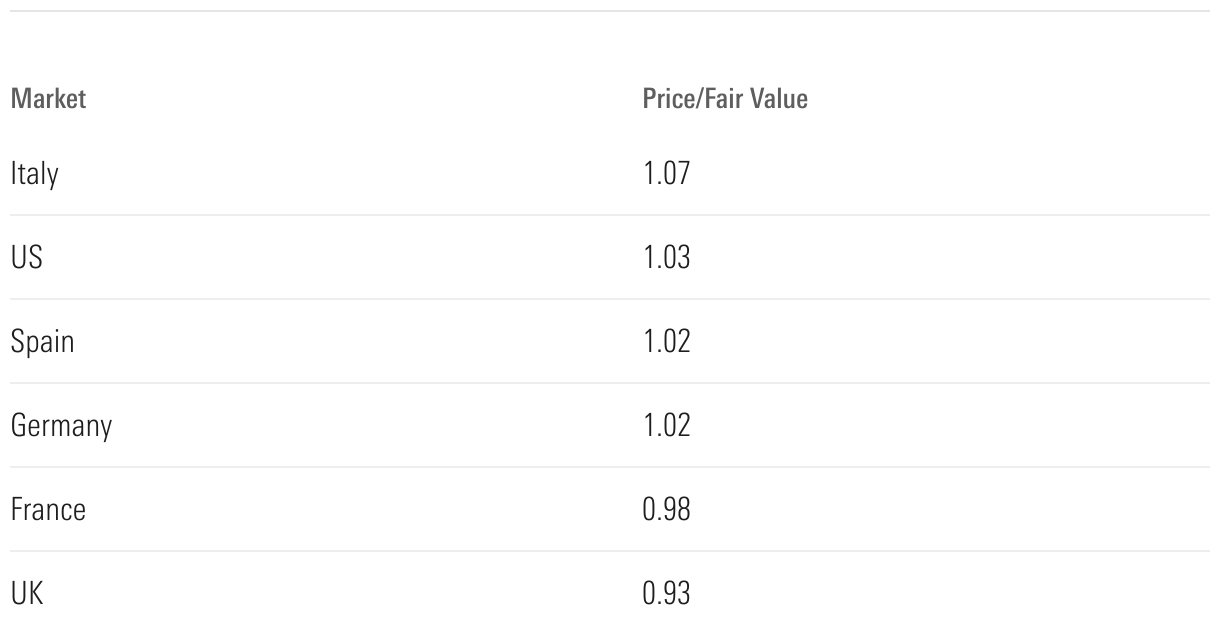Select the US market name
The width and height of the screenshot is (1220, 644).
click(26, 258)
